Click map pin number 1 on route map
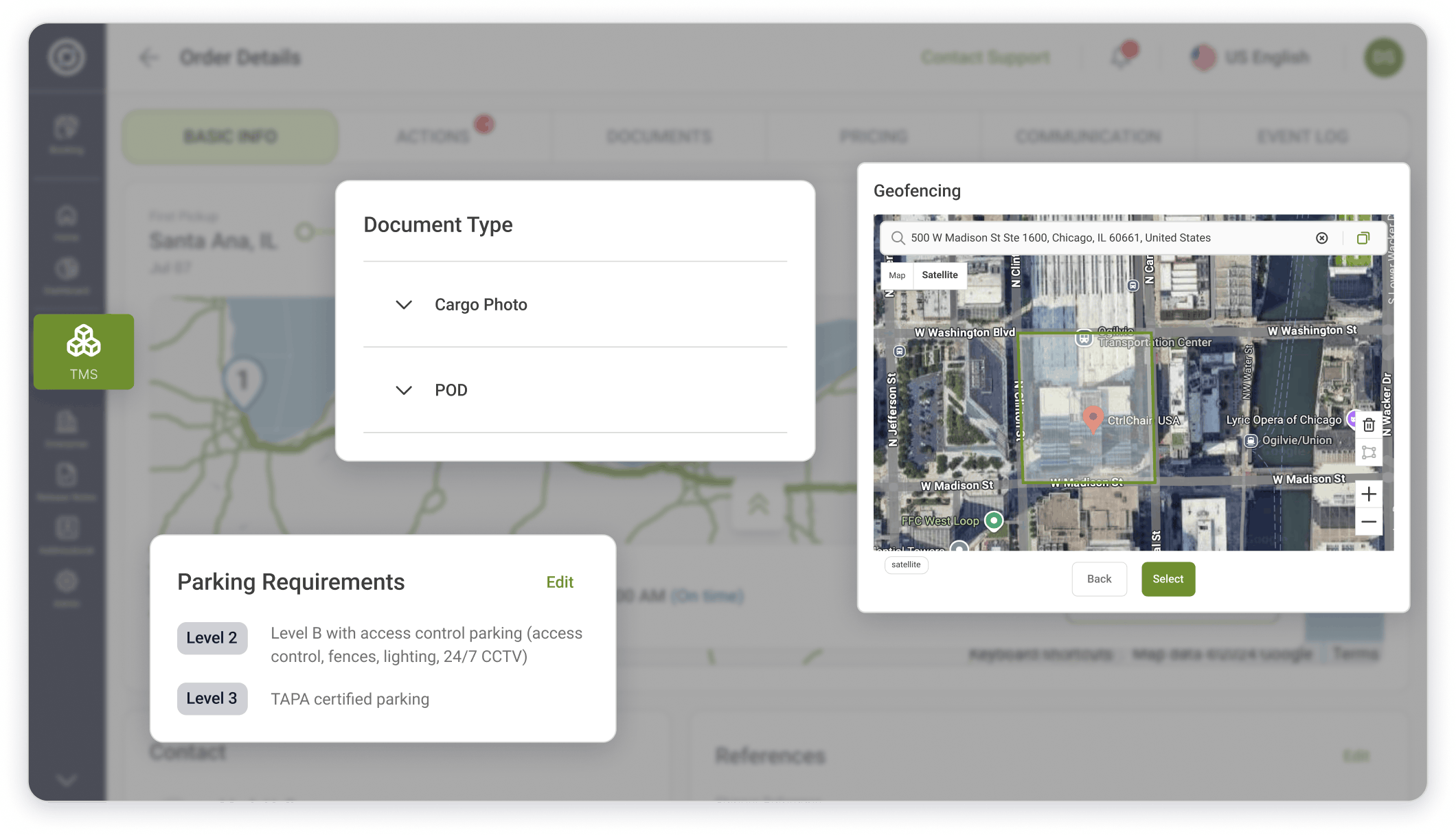The width and height of the screenshot is (1456, 835). pyautogui.click(x=242, y=381)
